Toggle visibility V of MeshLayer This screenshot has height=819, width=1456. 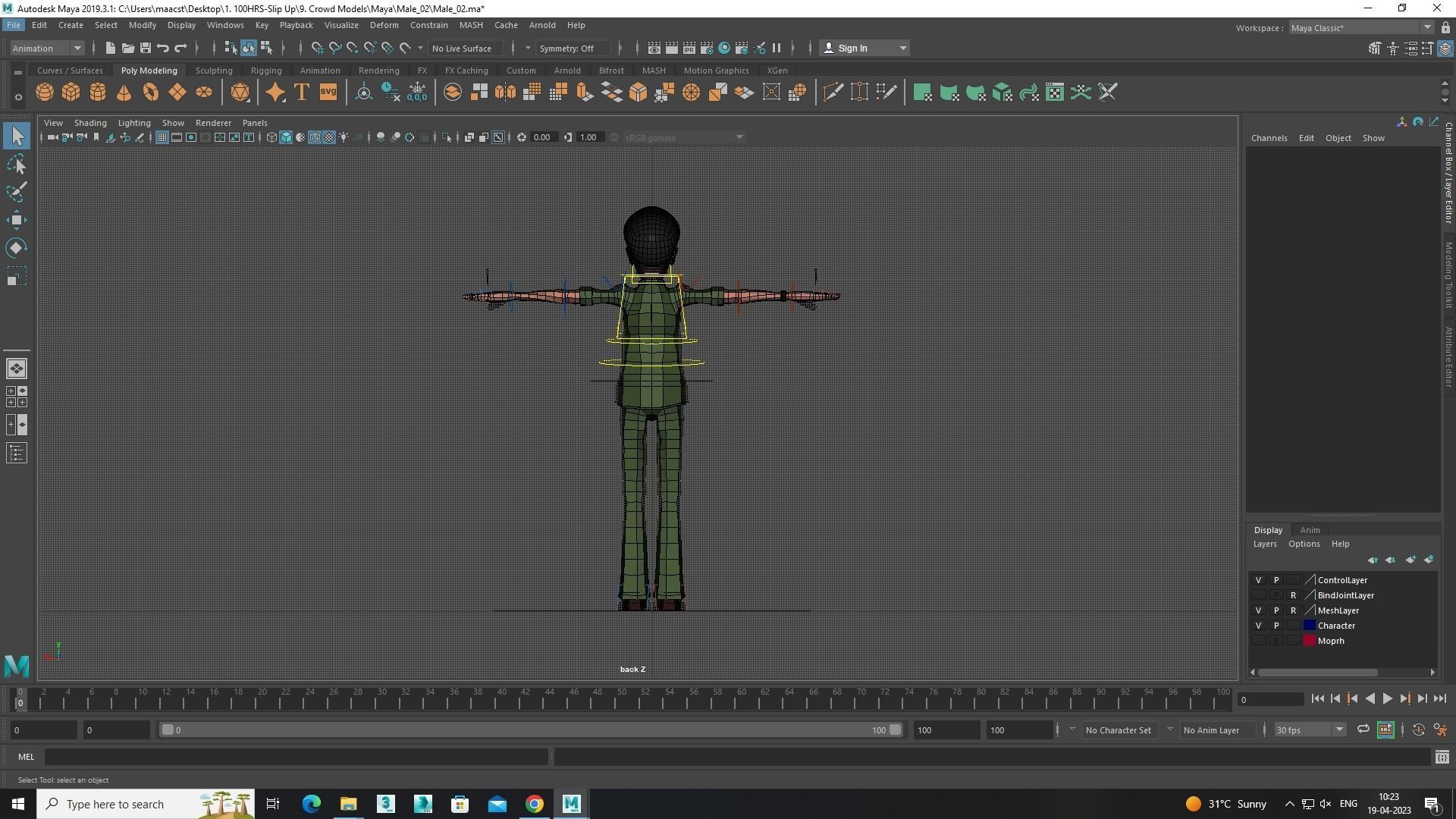[1258, 610]
